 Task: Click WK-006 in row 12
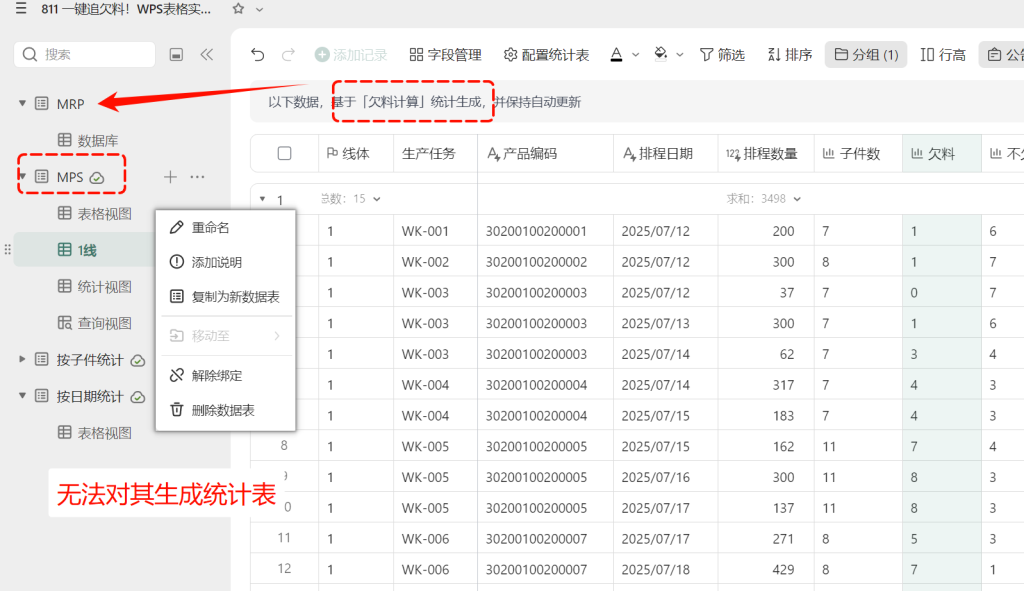(x=436, y=569)
